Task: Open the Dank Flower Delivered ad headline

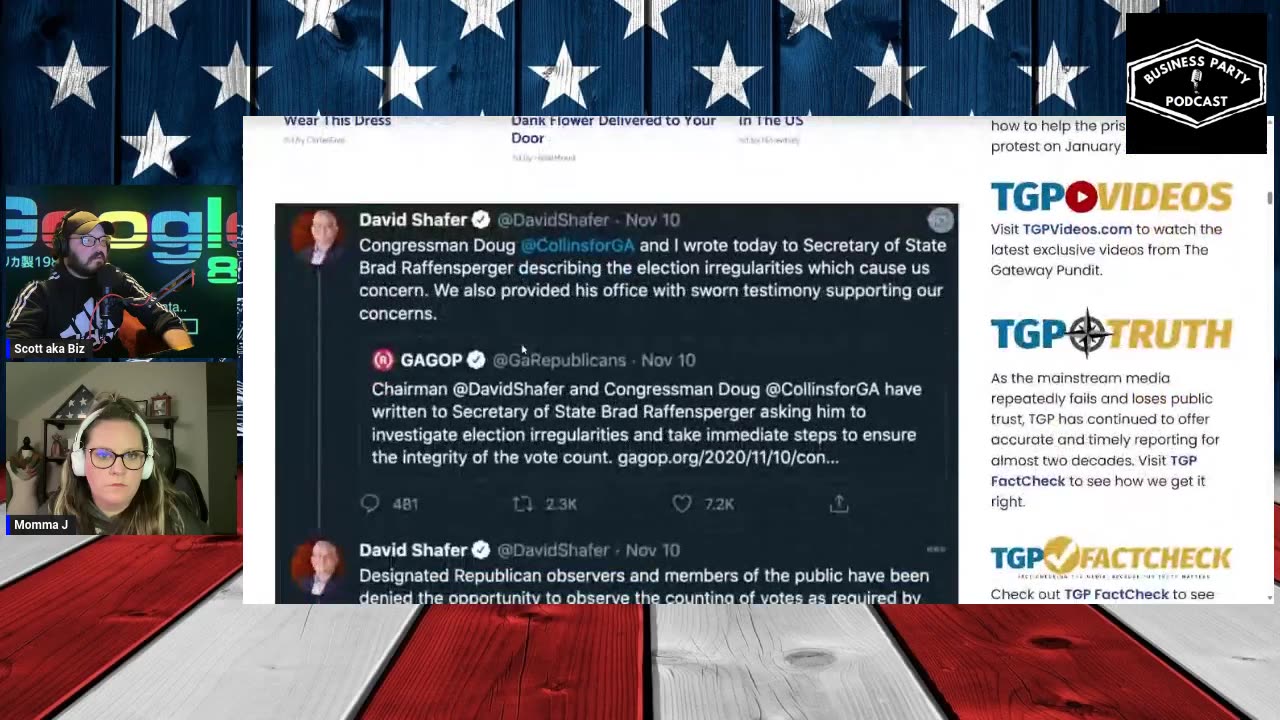Action: tap(613, 129)
